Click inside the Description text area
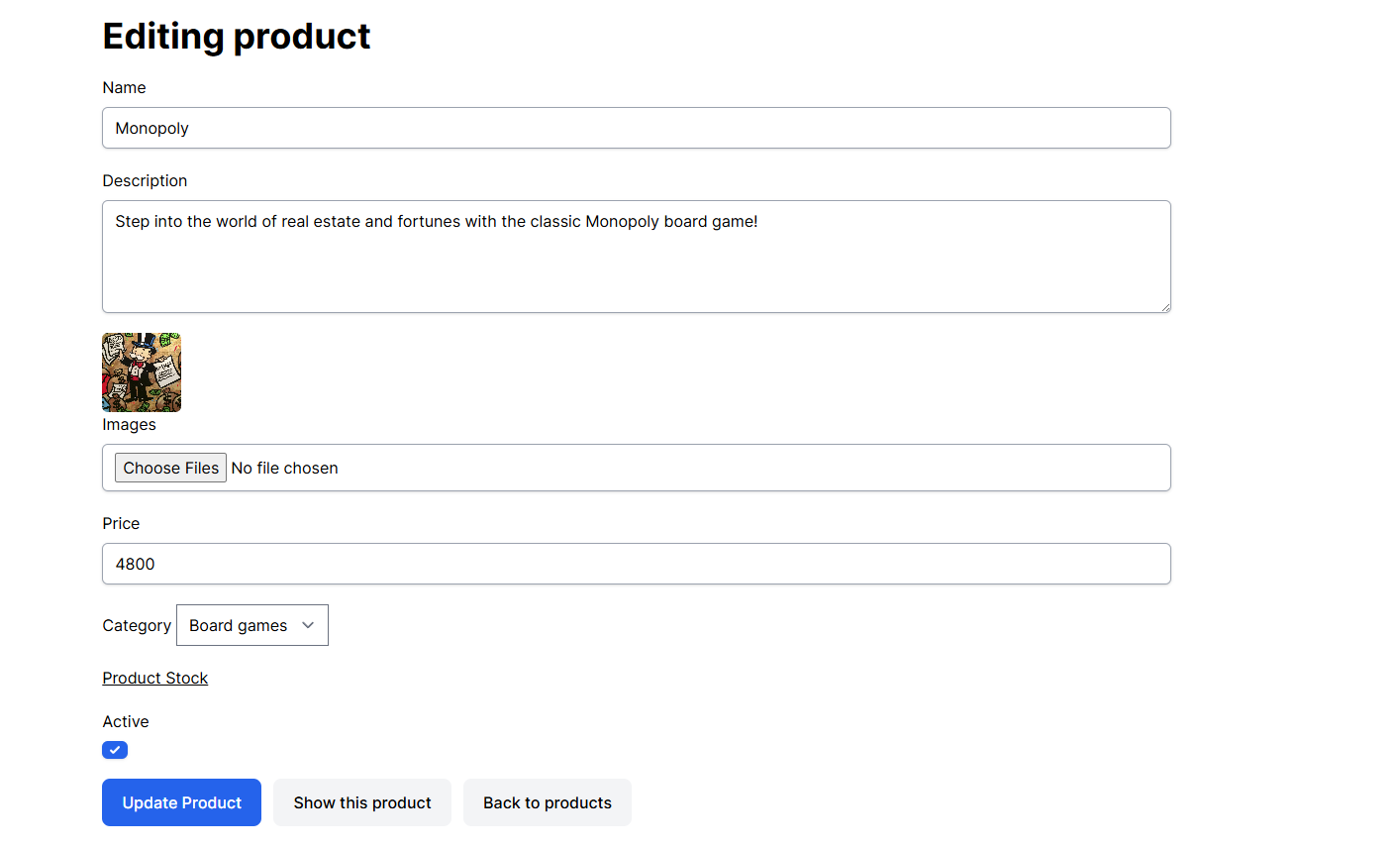The height and width of the screenshot is (848, 1400). [x=636, y=257]
